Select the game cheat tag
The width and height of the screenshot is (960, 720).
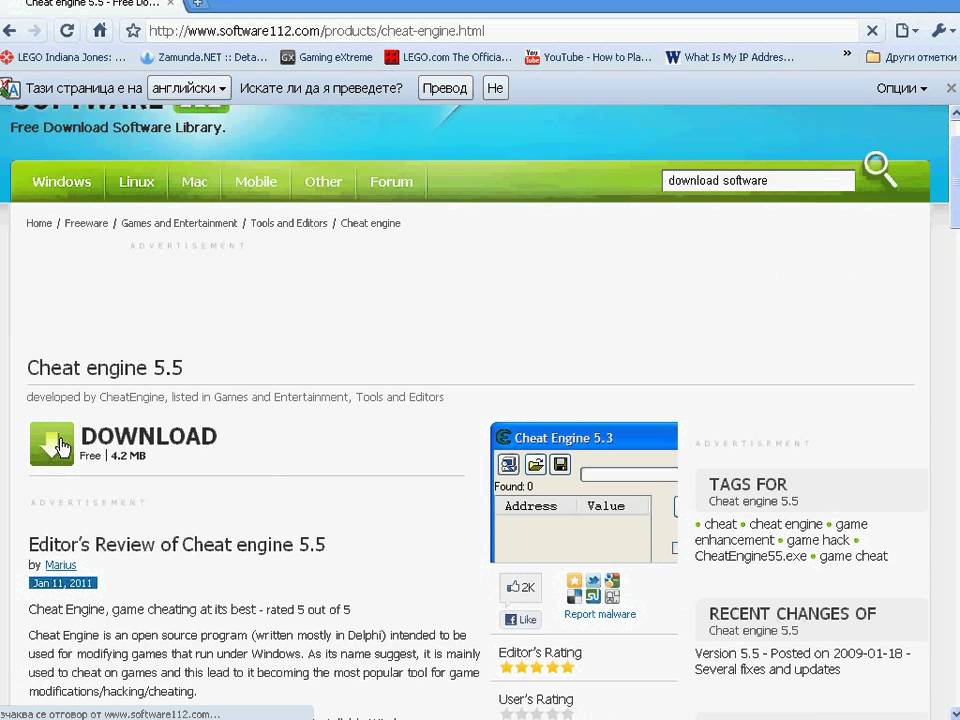[x=853, y=556]
